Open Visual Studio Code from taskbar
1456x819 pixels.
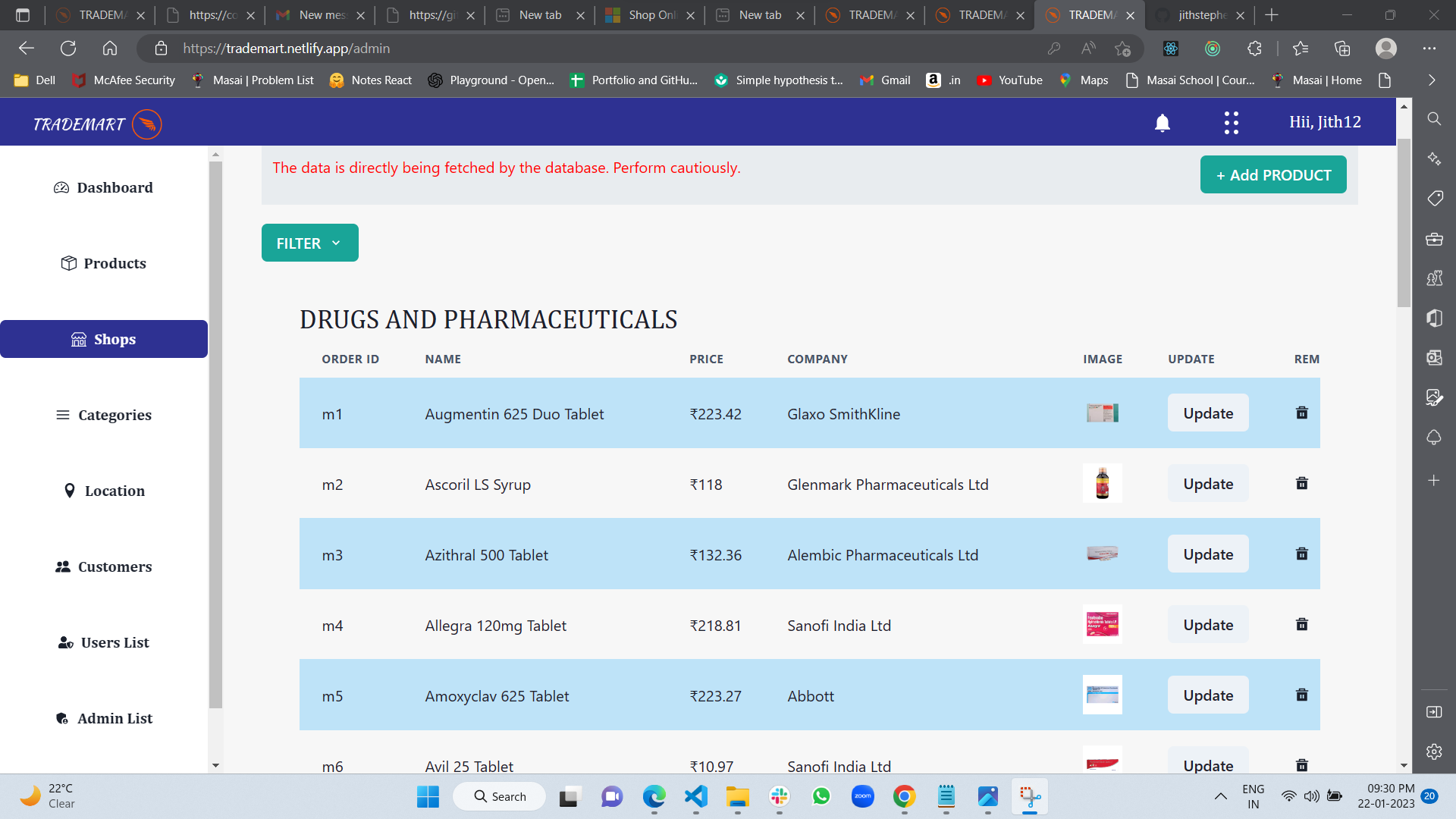click(695, 796)
